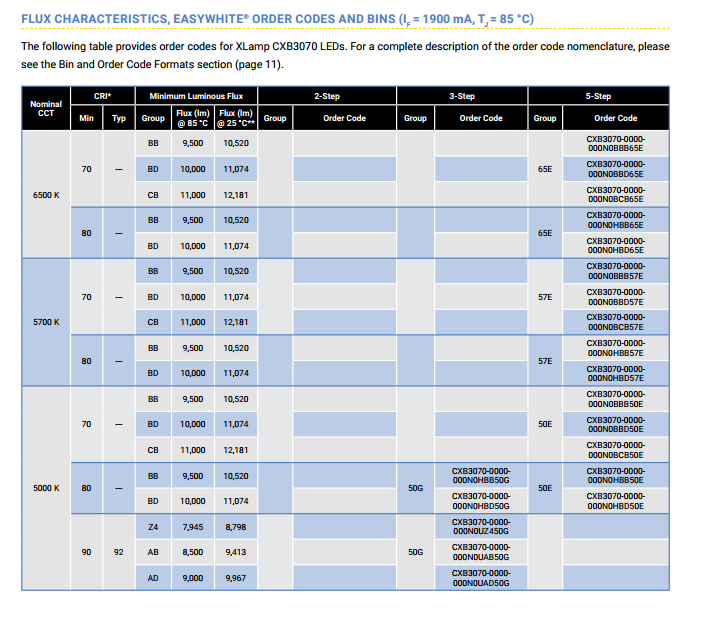Click the "8,798" flux value
Screen dimensions: 707x619
tap(236, 527)
